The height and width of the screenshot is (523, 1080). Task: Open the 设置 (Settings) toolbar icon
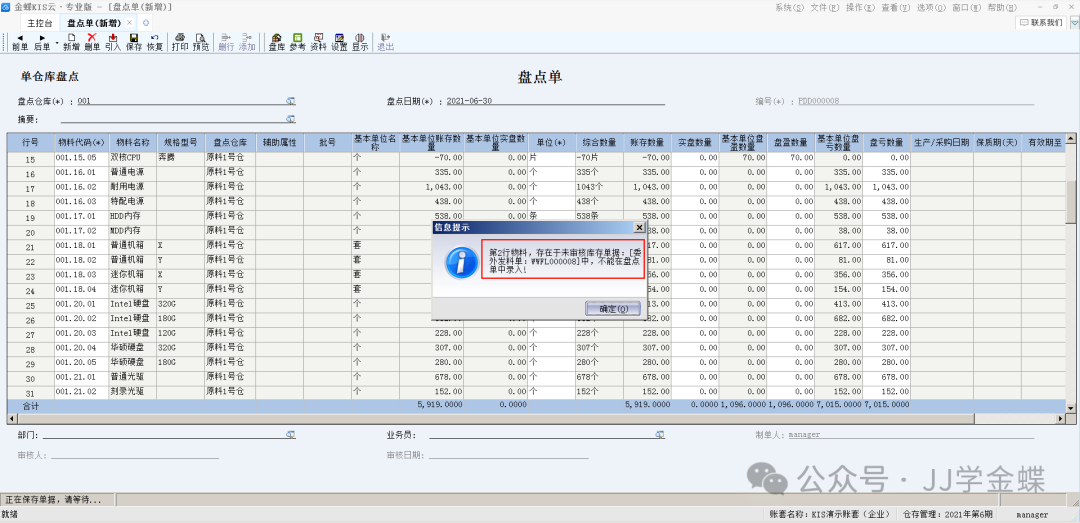(339, 41)
